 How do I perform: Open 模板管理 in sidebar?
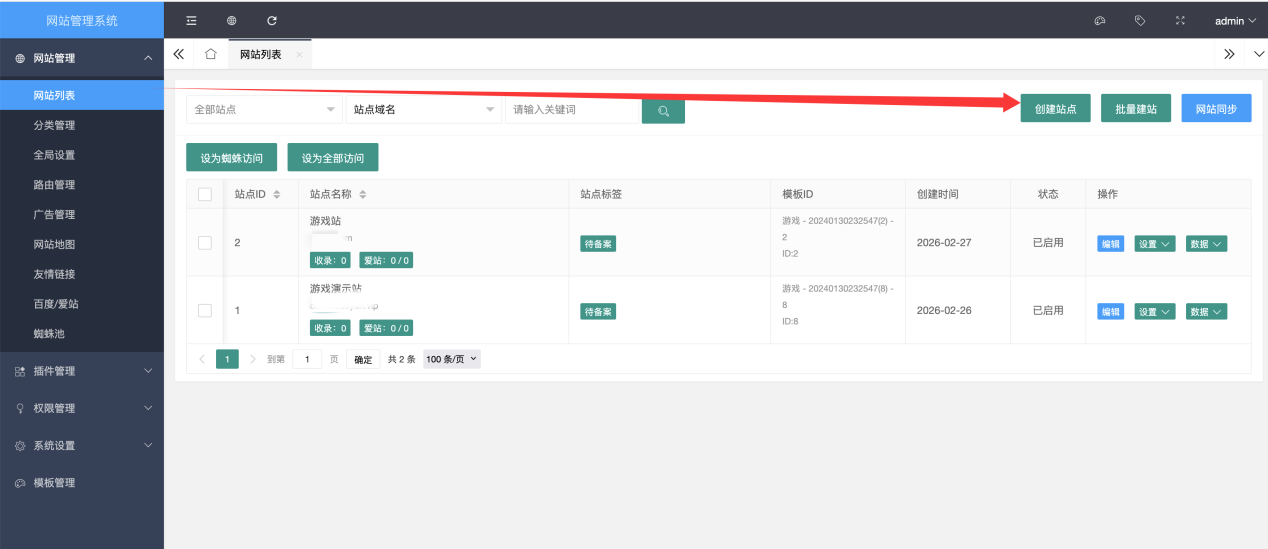pyautogui.click(x=82, y=483)
